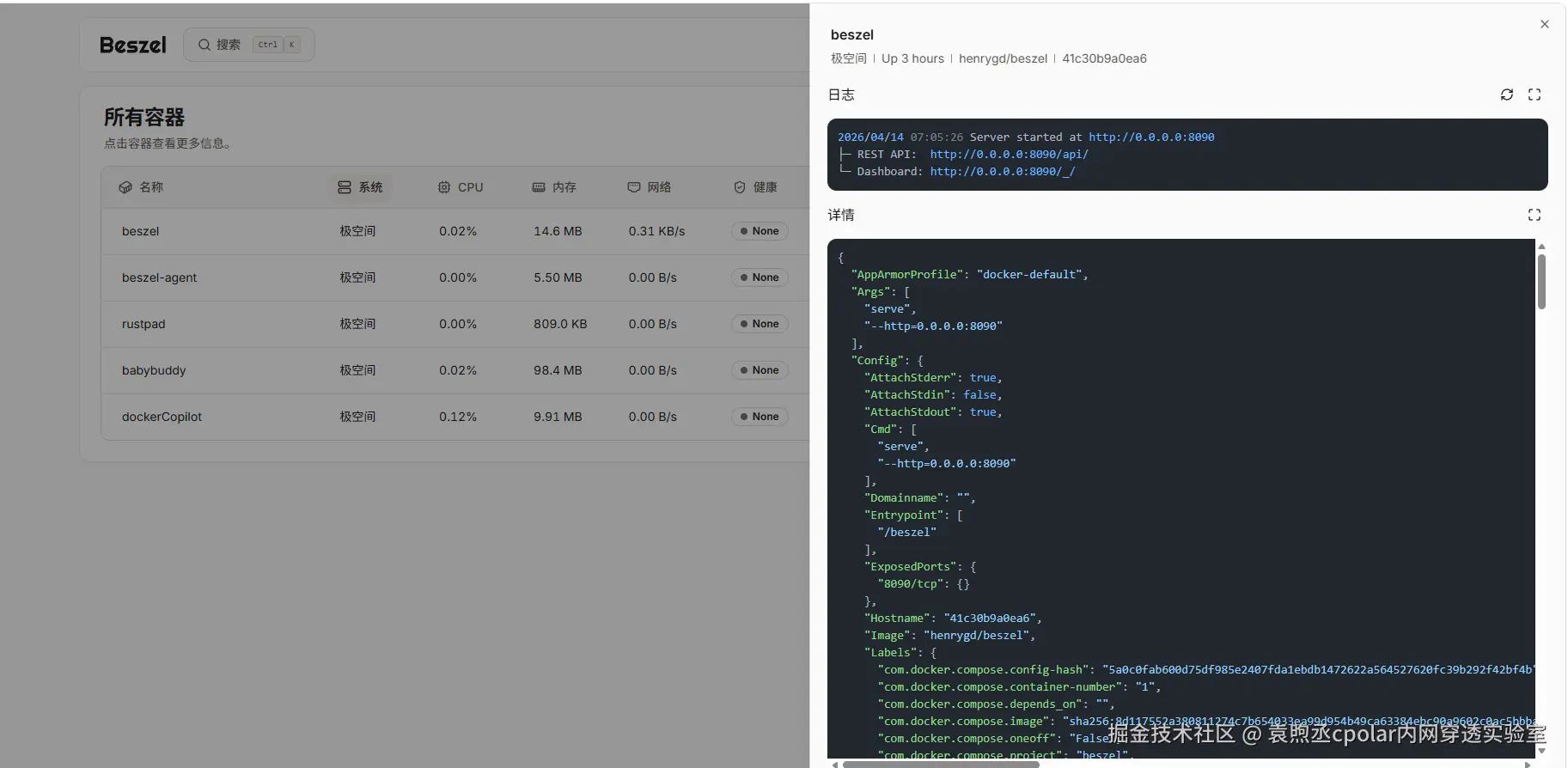Open the http://0.0.0.0:8090 server link in logs
1568x768 pixels.
tap(1151, 137)
